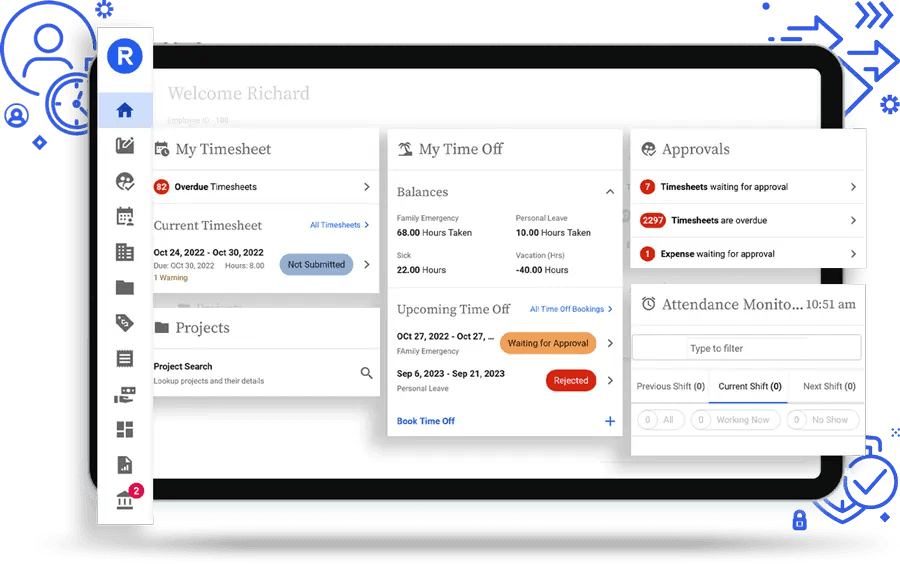Switch to Next Shift tab

tap(829, 386)
